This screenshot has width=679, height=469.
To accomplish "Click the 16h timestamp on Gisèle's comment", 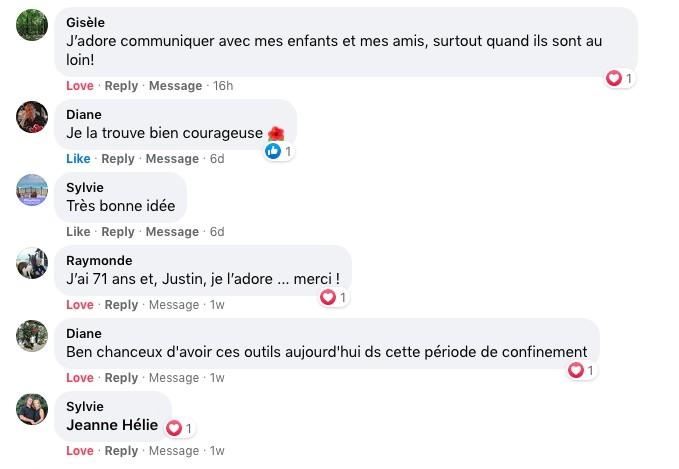I will click(x=223, y=86).
